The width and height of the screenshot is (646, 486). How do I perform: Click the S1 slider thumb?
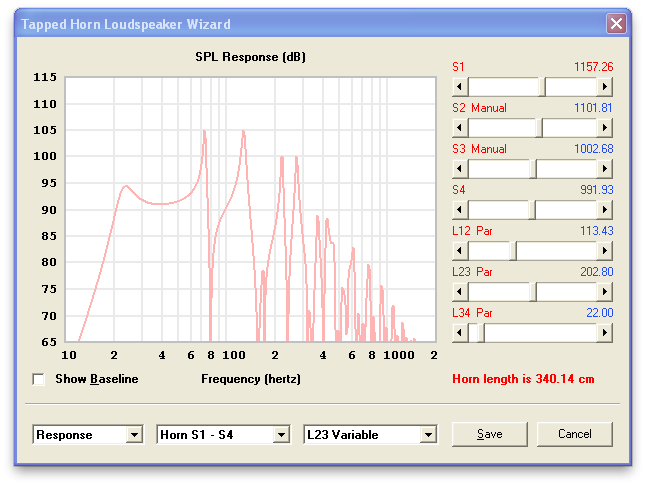pos(542,87)
